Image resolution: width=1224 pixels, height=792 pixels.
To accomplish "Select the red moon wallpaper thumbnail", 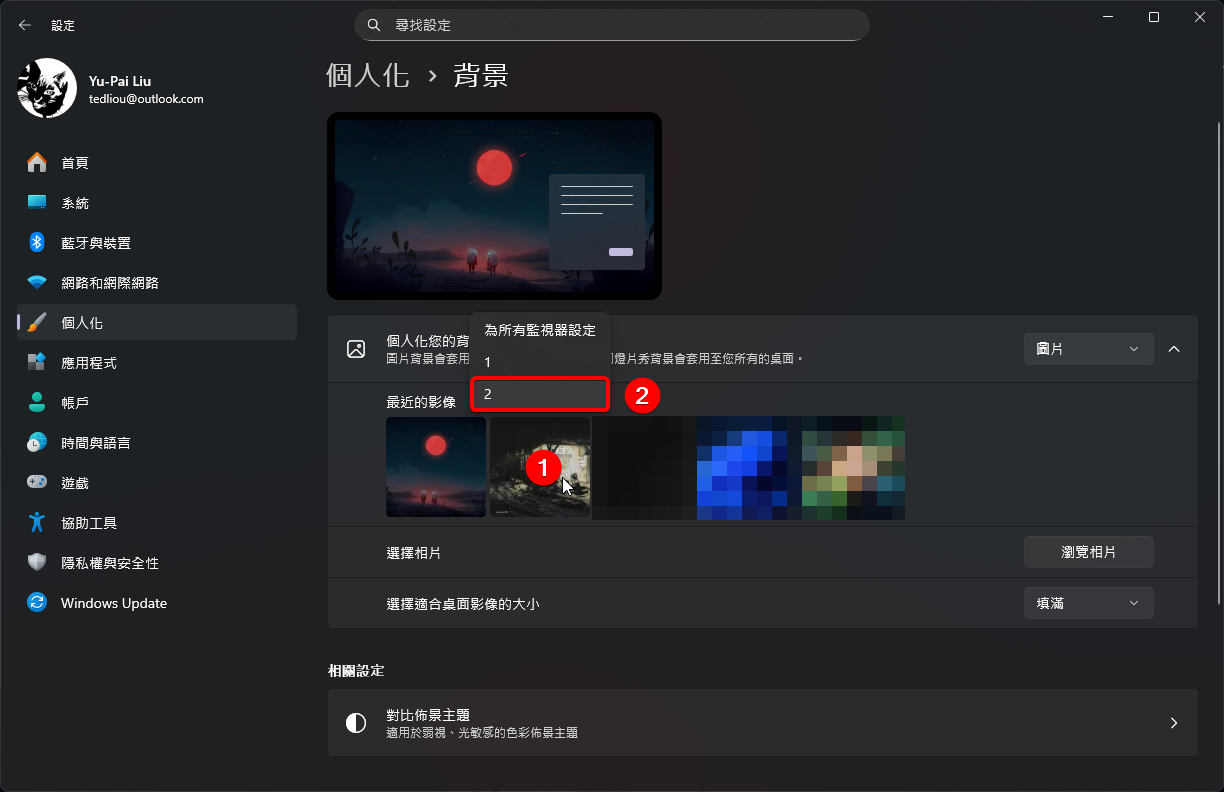I will [x=436, y=467].
